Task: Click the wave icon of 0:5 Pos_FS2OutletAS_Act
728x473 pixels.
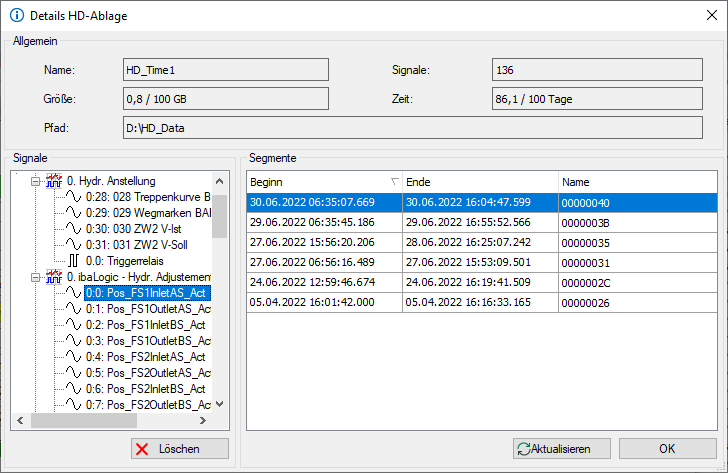Action: pos(73,373)
